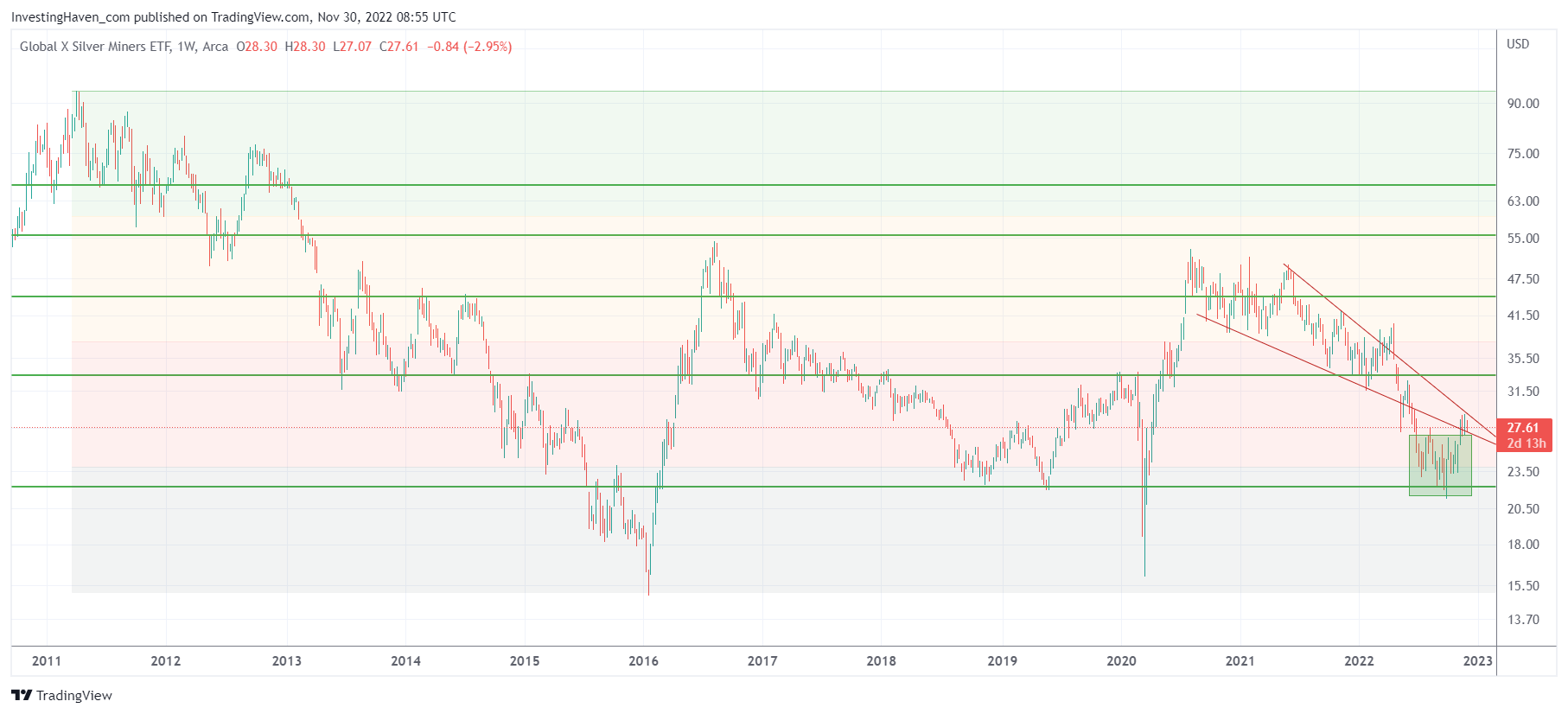This screenshot has width=1568, height=714.
Task: Click the 2014 year label on time axis
Action: [x=406, y=661]
